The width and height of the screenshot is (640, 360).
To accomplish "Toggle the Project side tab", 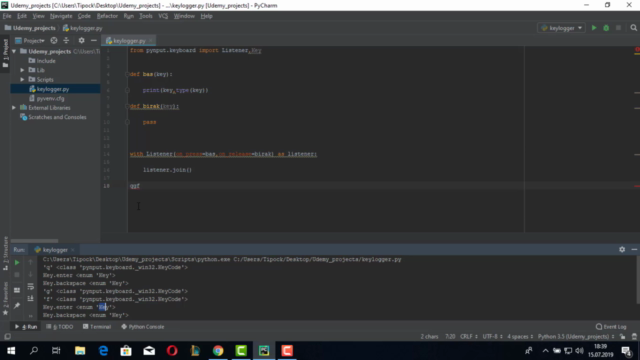I will (x=5, y=53).
